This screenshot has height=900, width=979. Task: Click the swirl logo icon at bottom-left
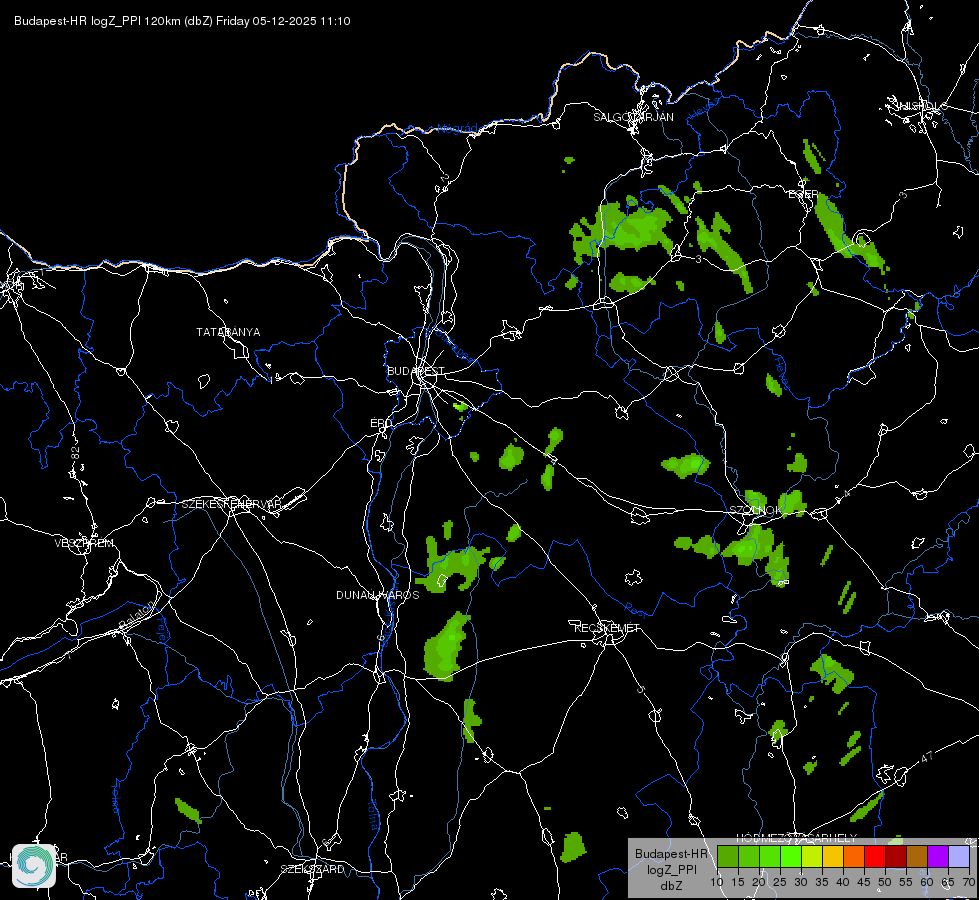tap(34, 865)
